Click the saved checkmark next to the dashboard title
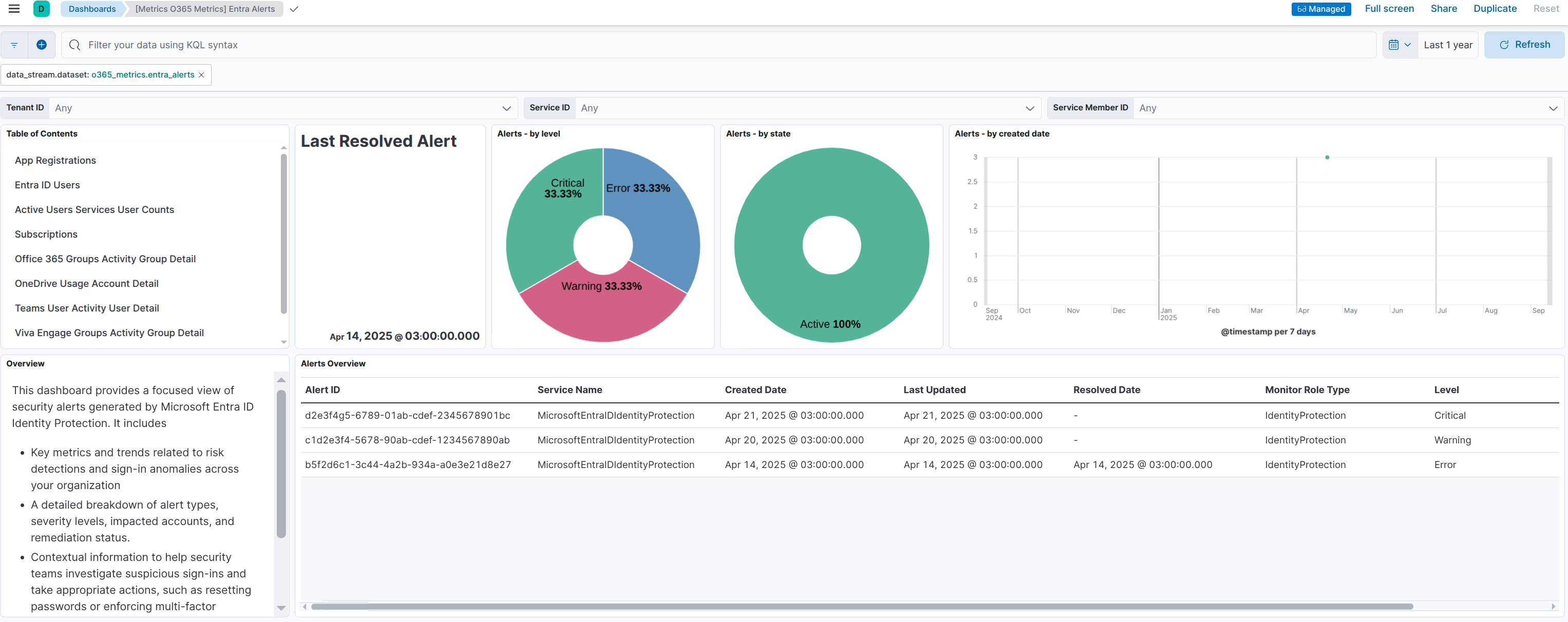 [x=294, y=9]
